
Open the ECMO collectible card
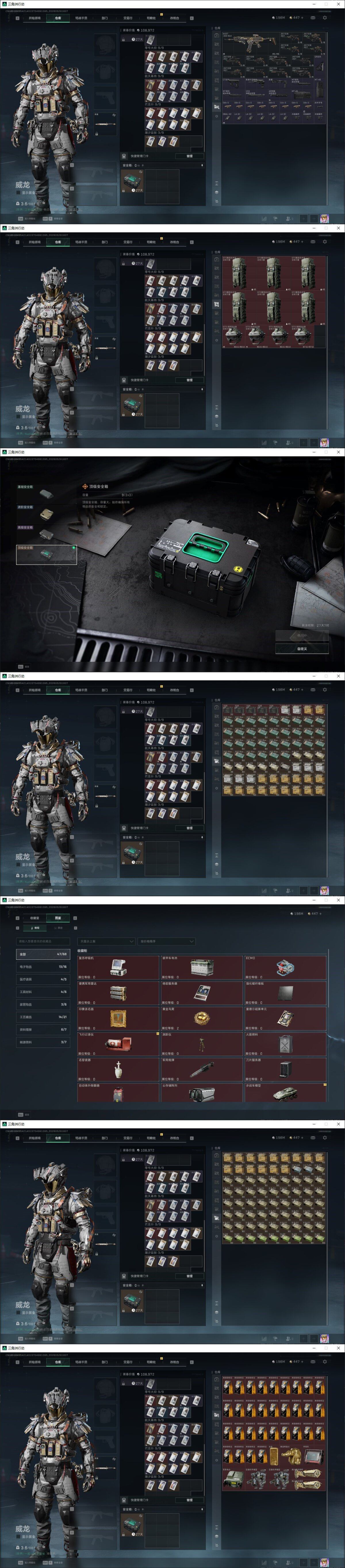(x=285, y=967)
